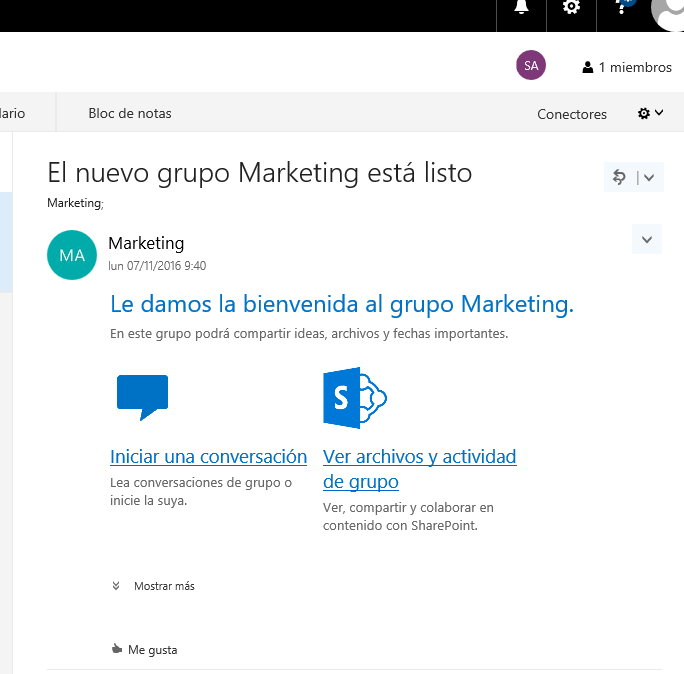The image size is (684, 674).
Task: Click the Marketing sender name
Action: click(146, 243)
